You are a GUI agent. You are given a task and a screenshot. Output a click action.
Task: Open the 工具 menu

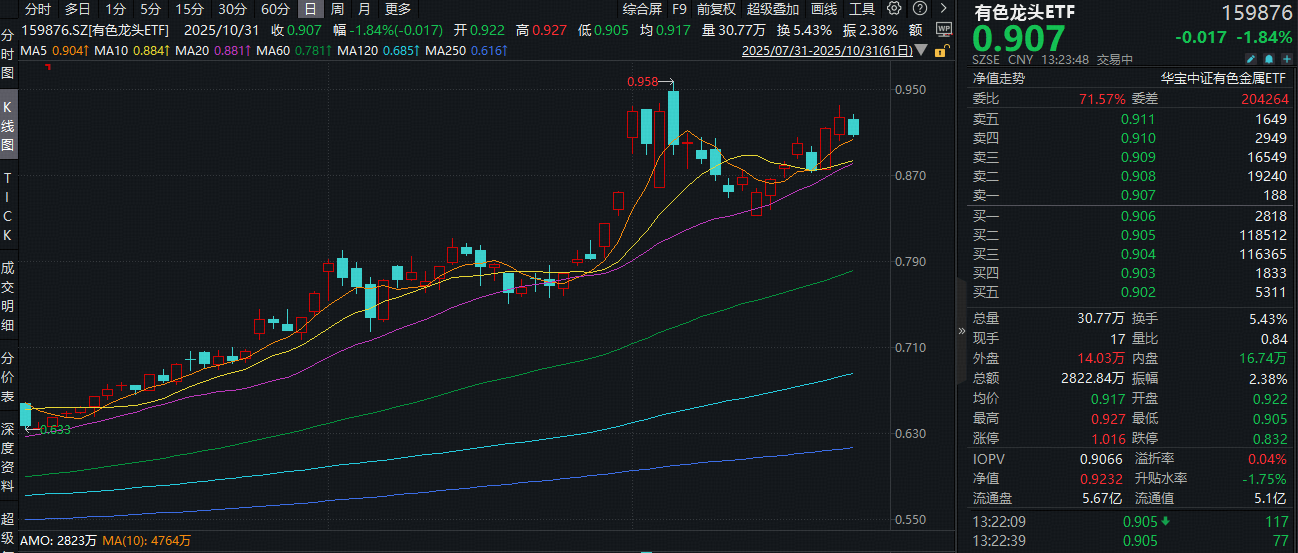(x=862, y=9)
